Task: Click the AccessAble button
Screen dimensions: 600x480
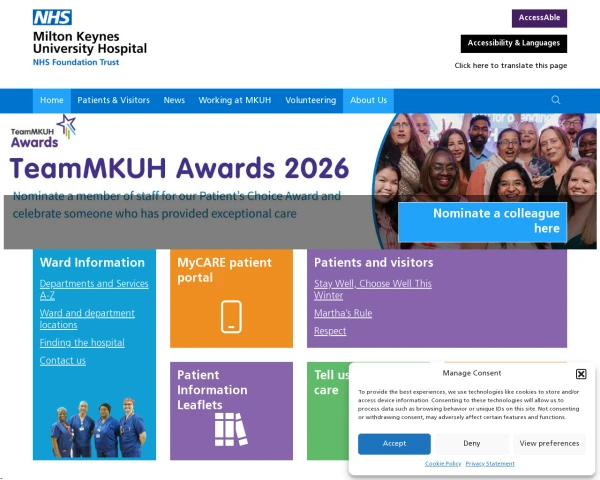Action: coord(539,18)
